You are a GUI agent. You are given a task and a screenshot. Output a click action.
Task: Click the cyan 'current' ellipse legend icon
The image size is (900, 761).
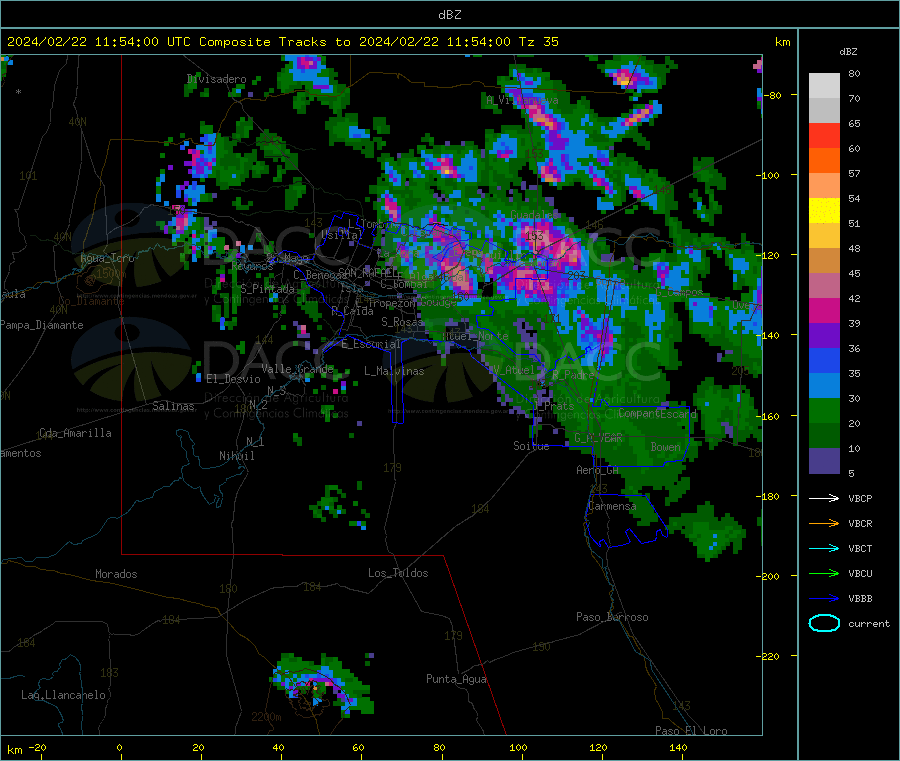pyautogui.click(x=824, y=623)
